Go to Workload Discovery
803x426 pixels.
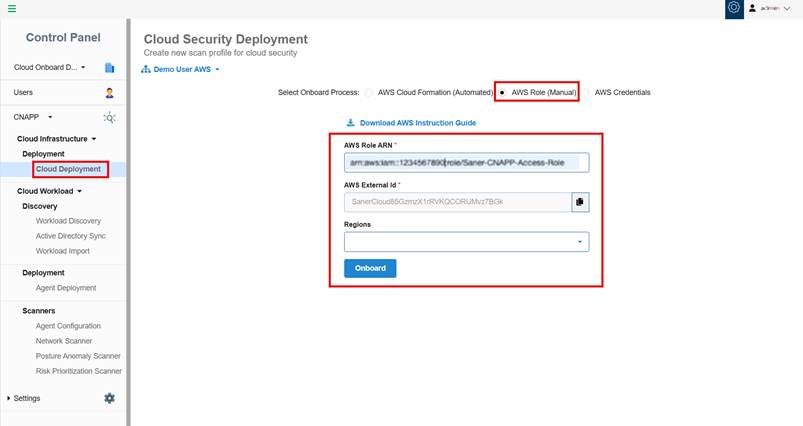68,221
